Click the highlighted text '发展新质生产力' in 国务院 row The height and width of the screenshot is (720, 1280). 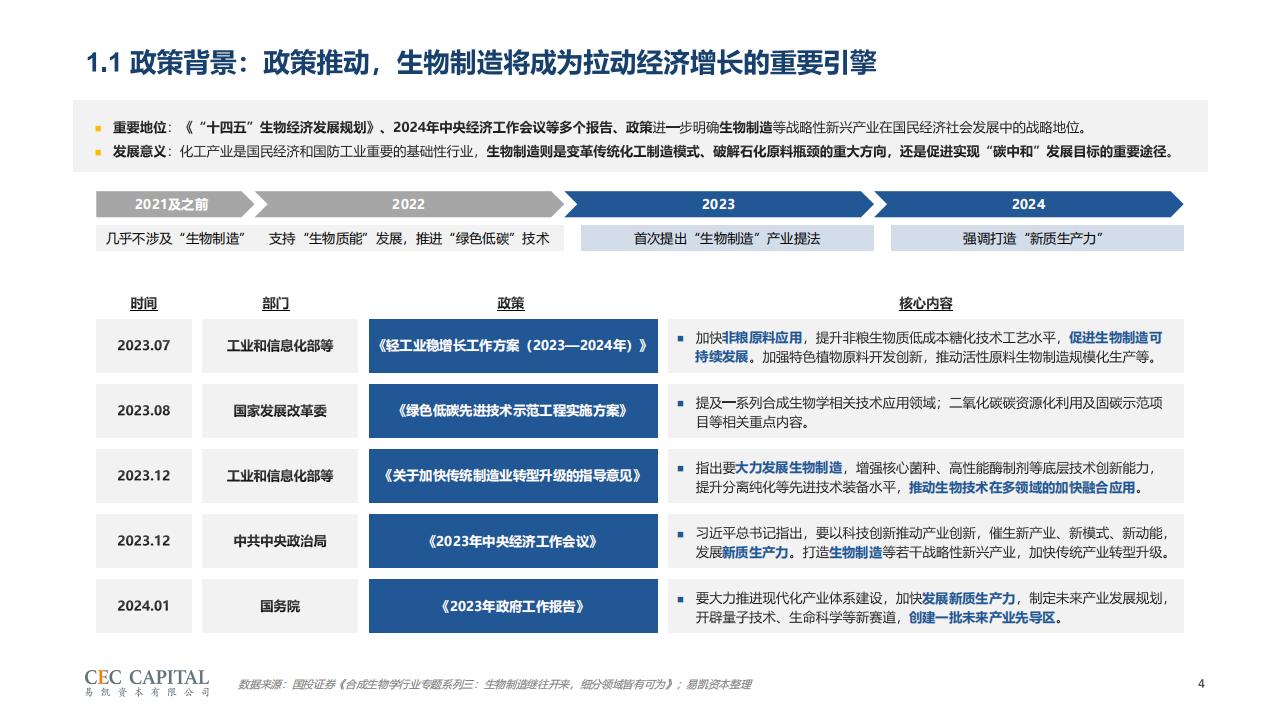(969, 598)
